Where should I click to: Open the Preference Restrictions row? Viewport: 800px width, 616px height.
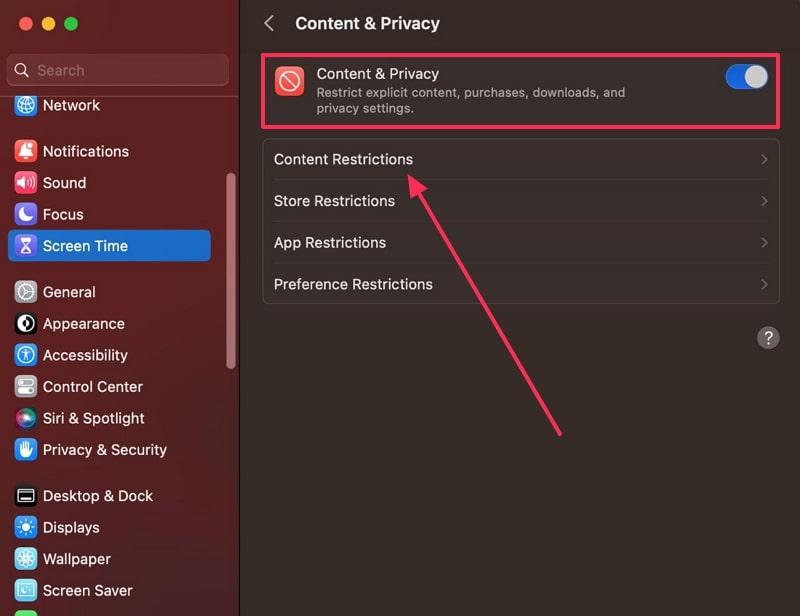coord(520,284)
